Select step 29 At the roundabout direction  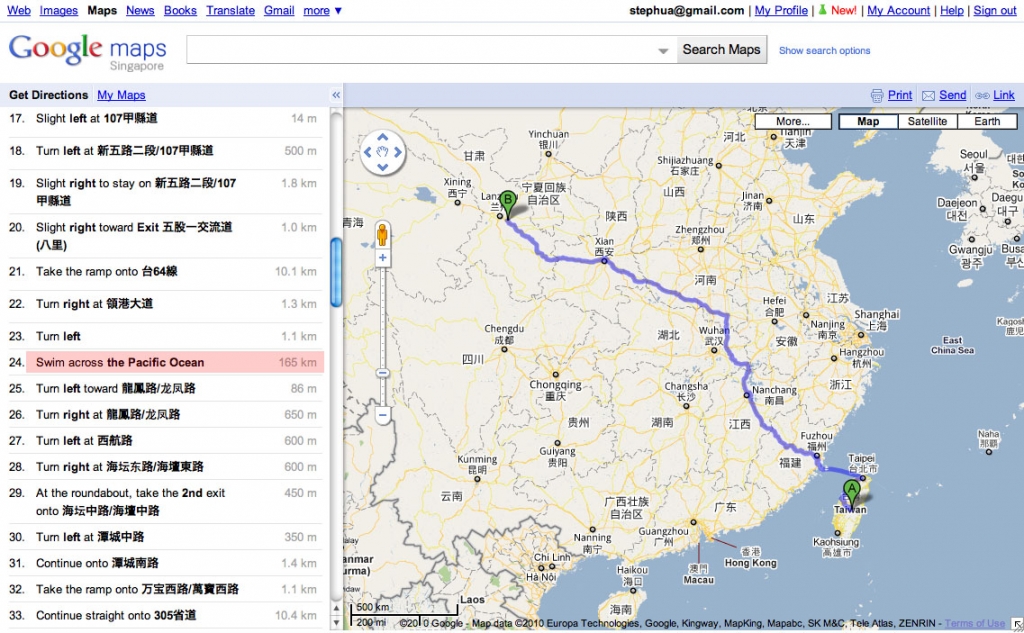coord(165,502)
